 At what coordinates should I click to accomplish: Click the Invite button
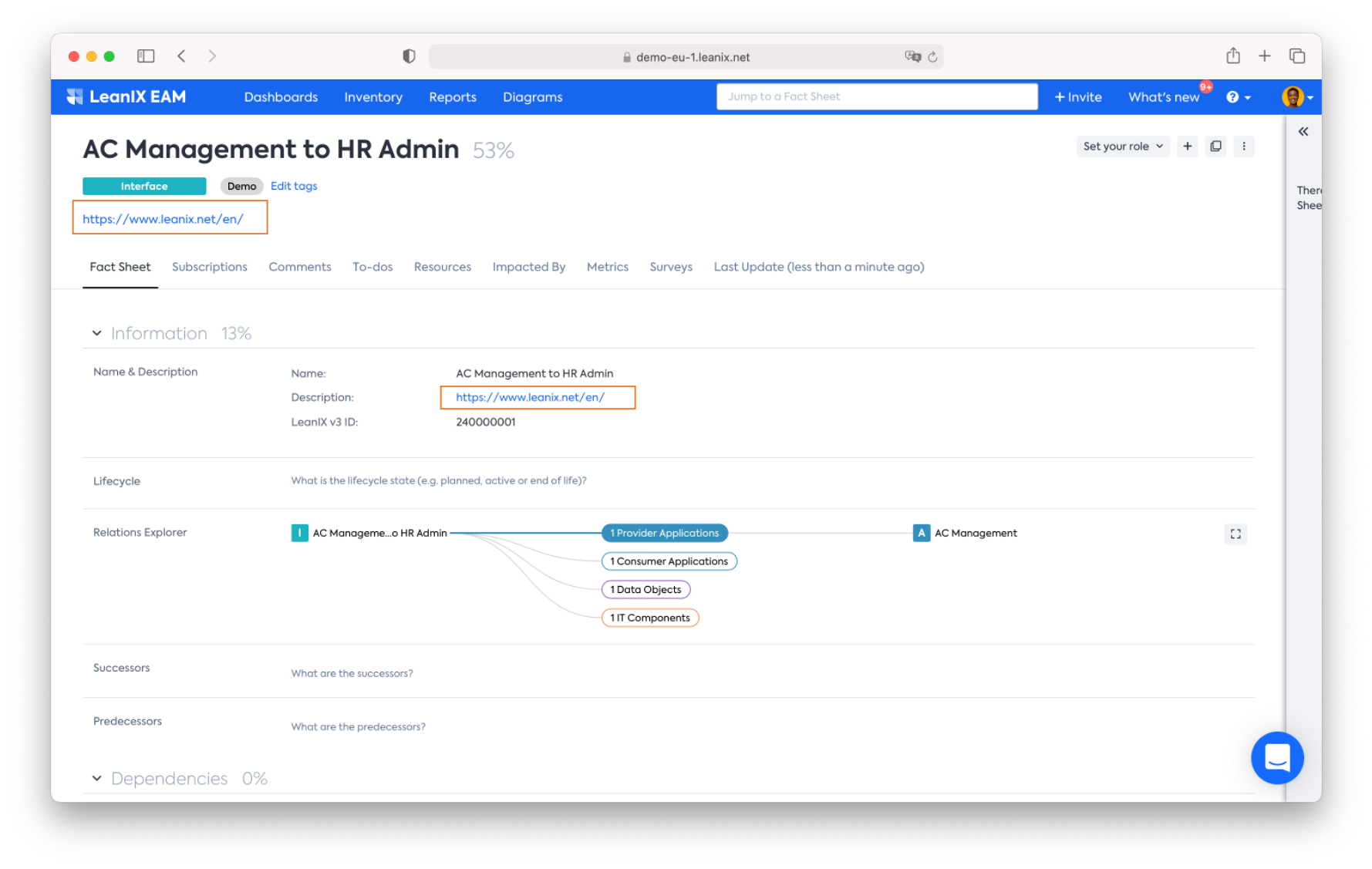(x=1078, y=97)
